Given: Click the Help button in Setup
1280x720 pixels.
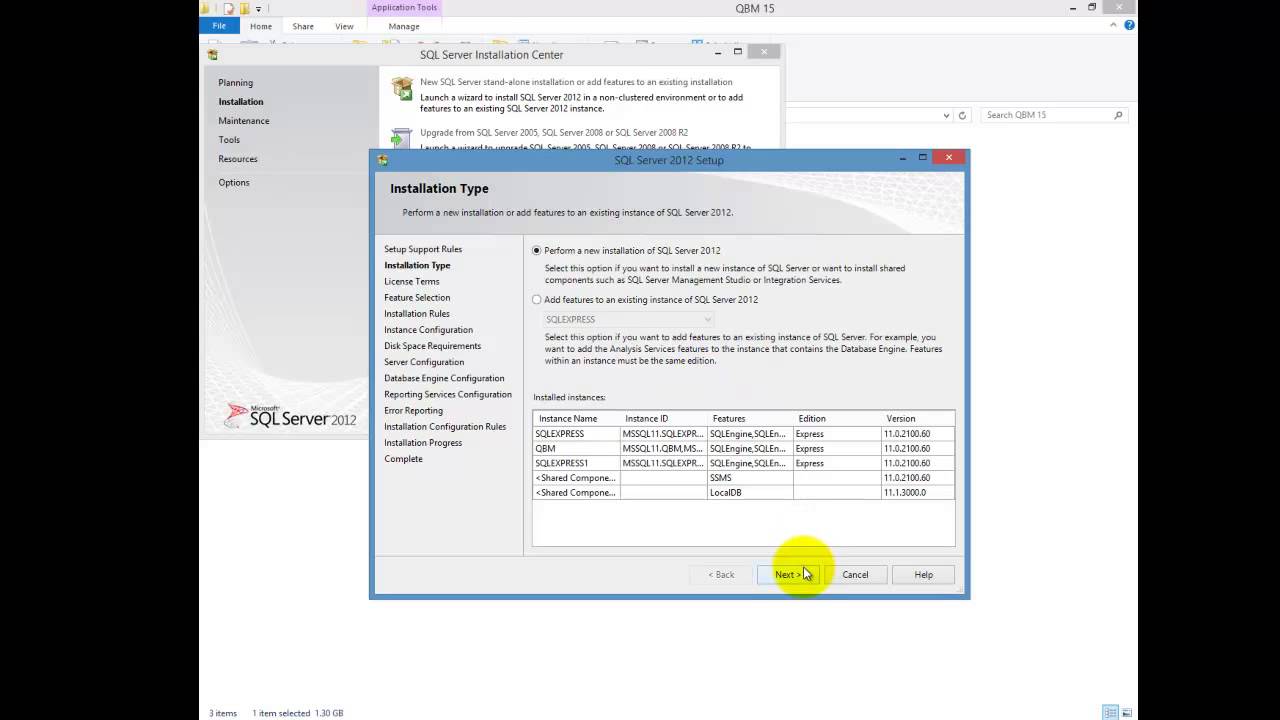Looking at the screenshot, I should click(x=923, y=575).
